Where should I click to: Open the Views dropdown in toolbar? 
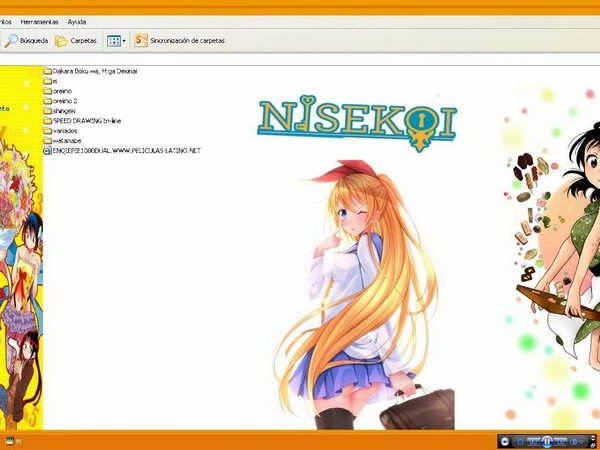(x=116, y=41)
